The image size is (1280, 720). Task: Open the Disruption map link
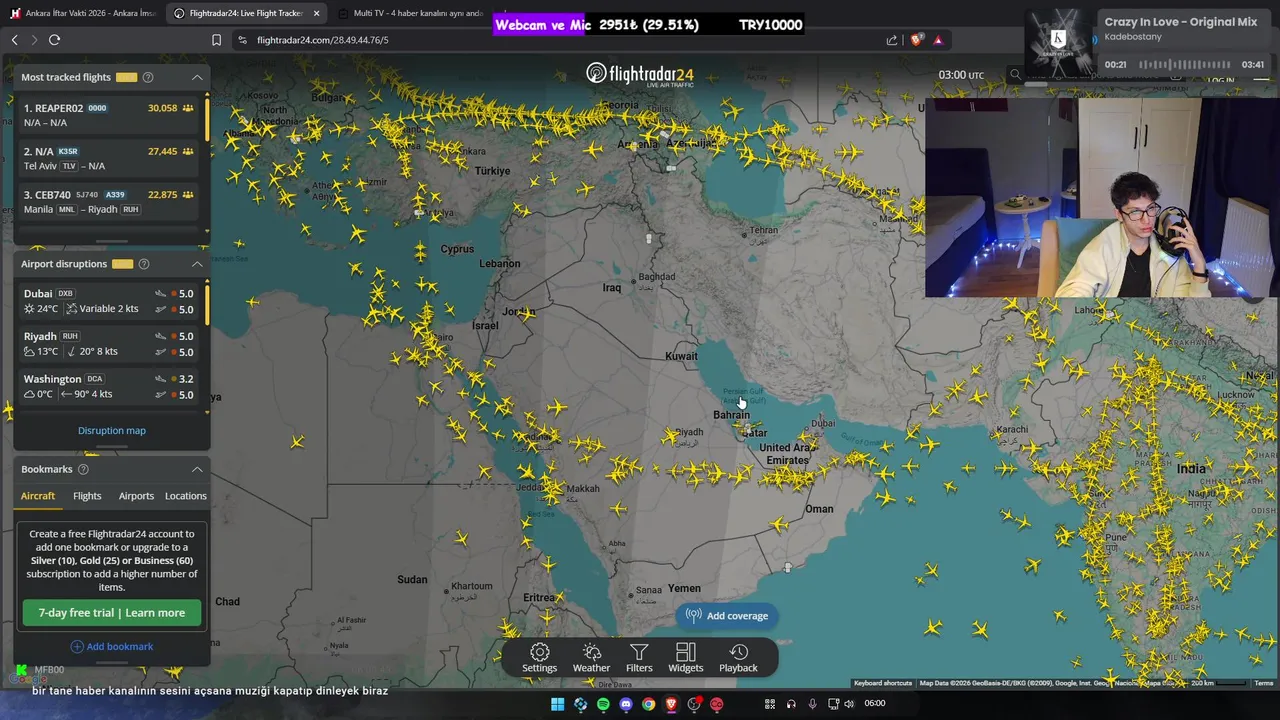click(x=112, y=431)
